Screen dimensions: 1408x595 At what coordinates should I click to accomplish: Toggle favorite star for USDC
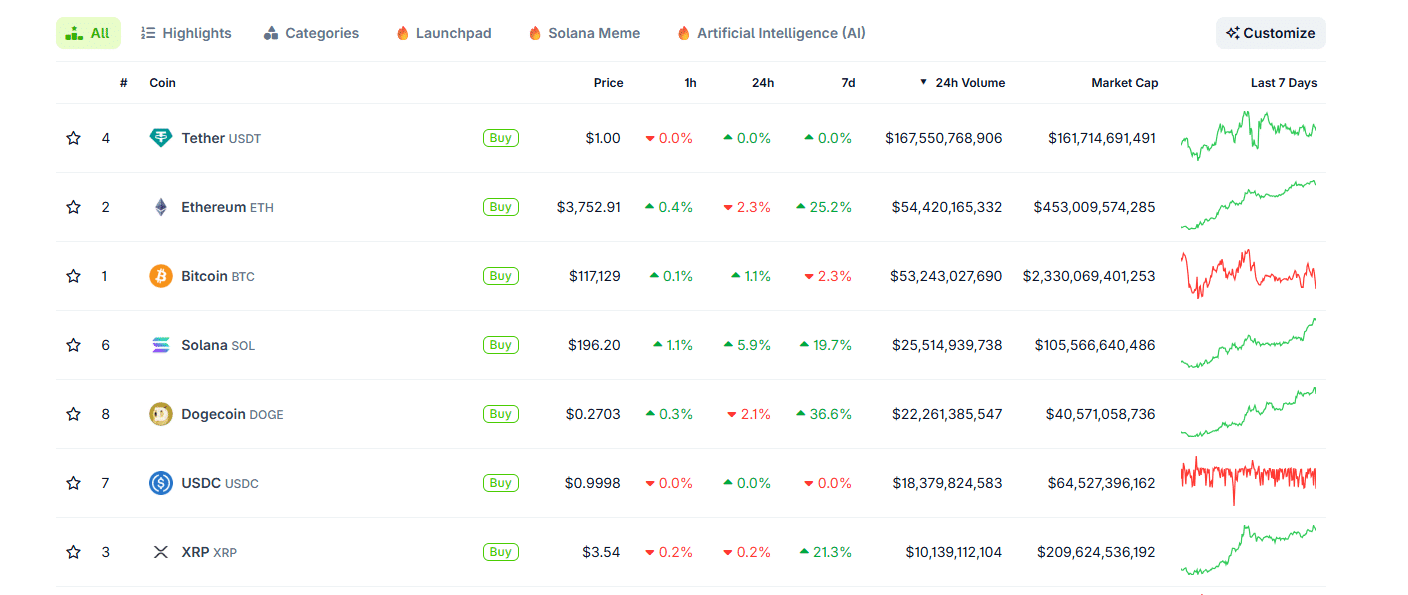click(x=73, y=483)
